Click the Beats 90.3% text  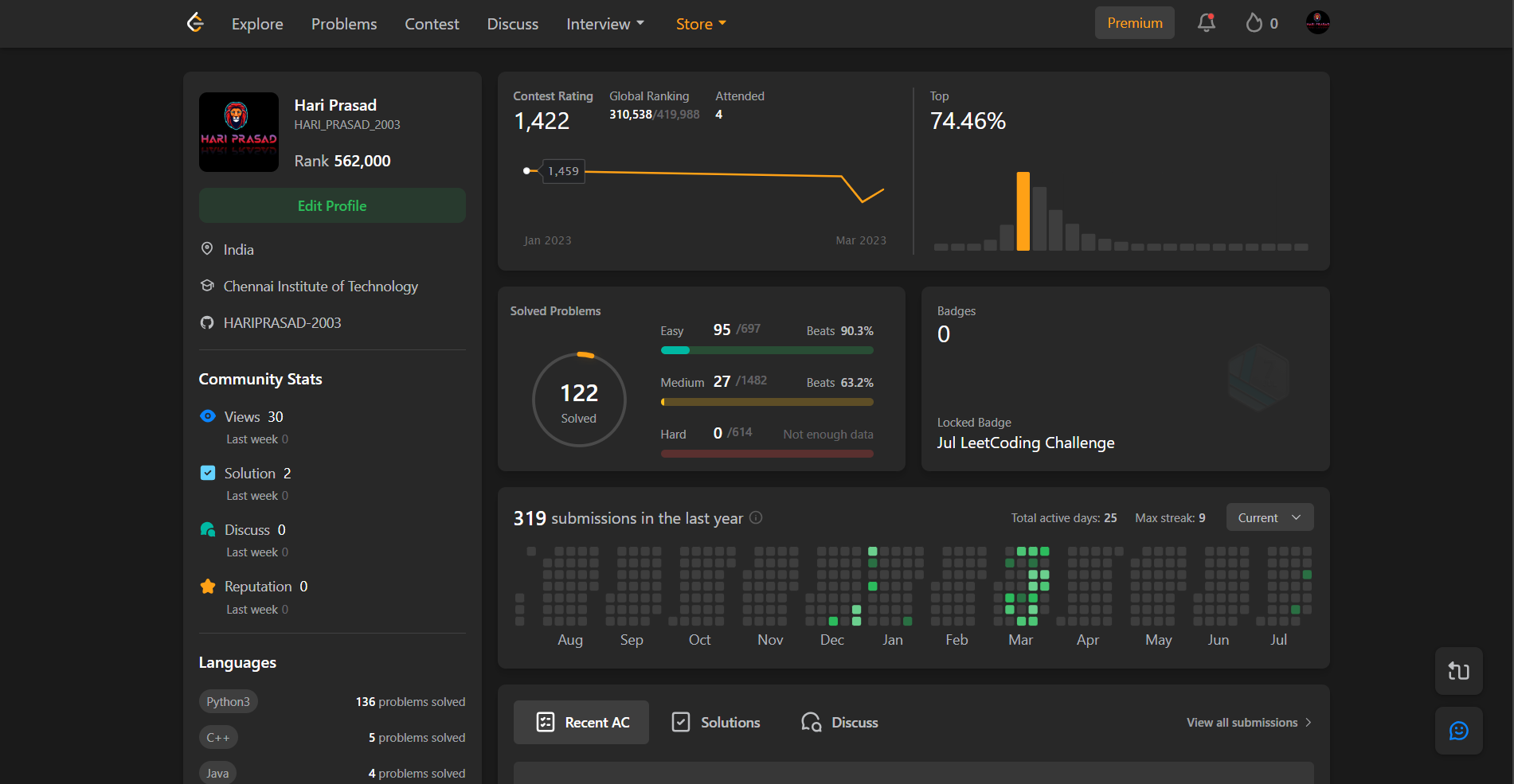pos(839,330)
